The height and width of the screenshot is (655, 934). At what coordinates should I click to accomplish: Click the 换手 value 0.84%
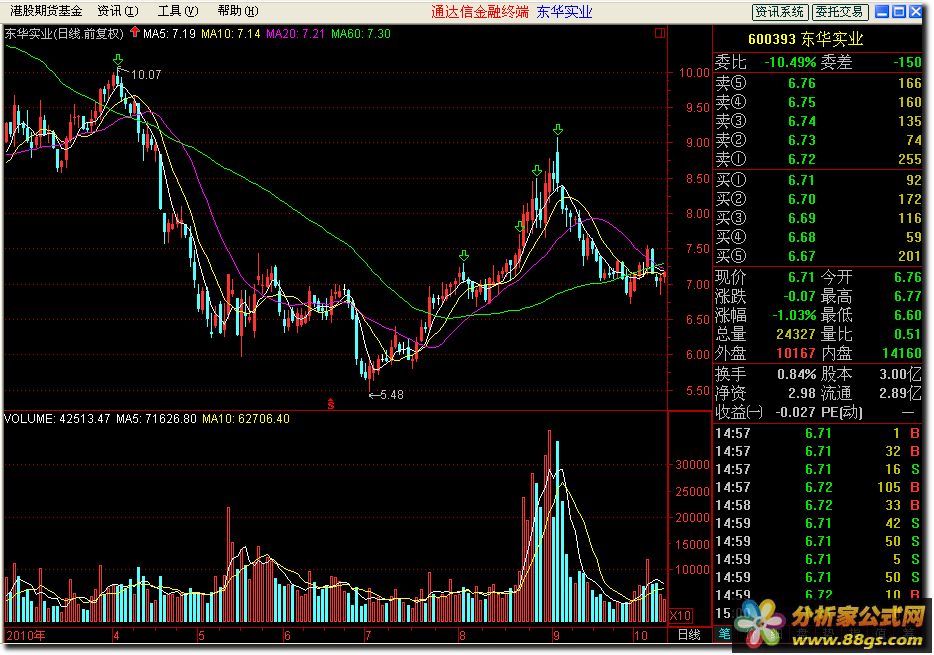click(796, 375)
